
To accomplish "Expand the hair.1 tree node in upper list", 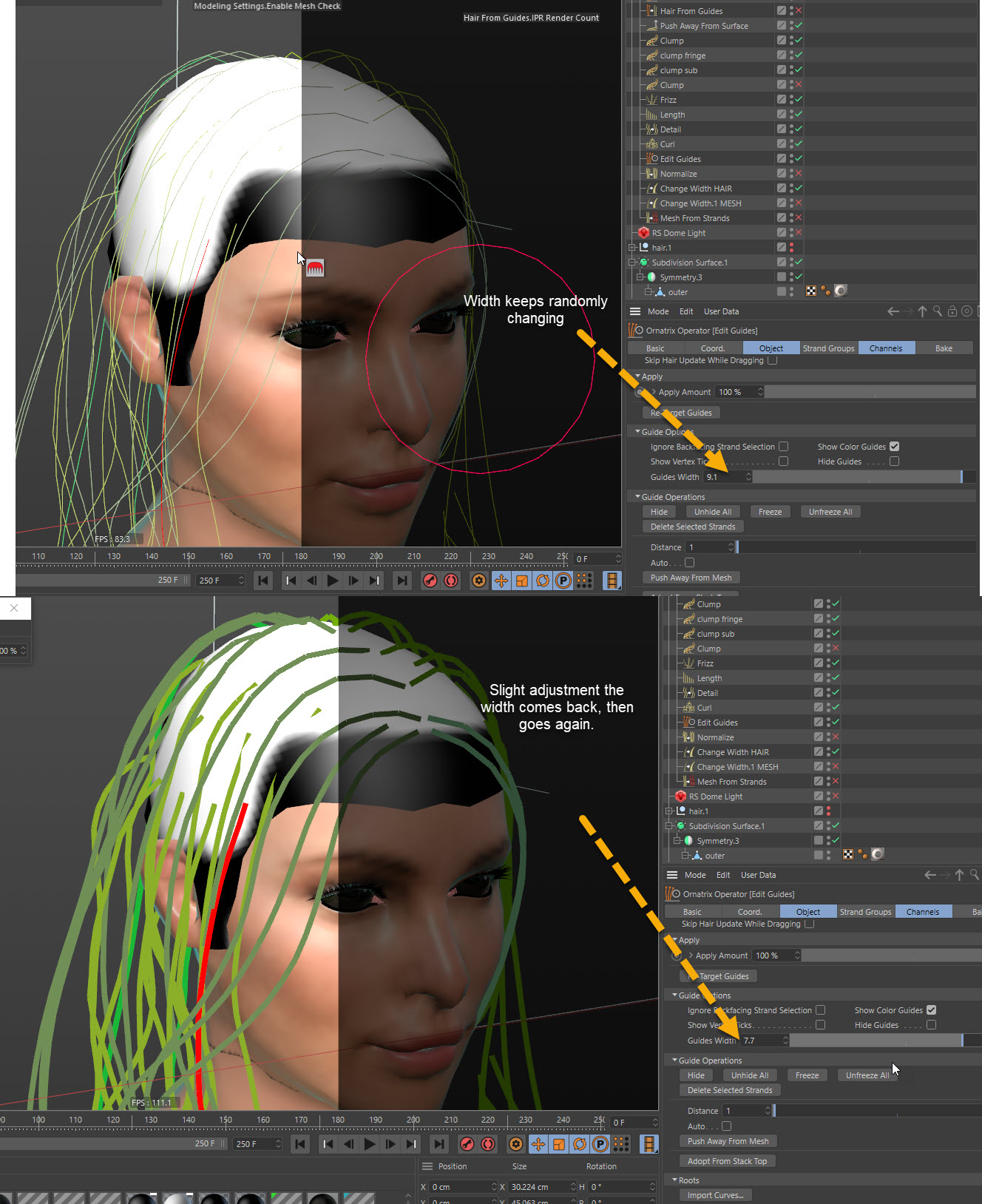I will pyautogui.click(x=631, y=248).
